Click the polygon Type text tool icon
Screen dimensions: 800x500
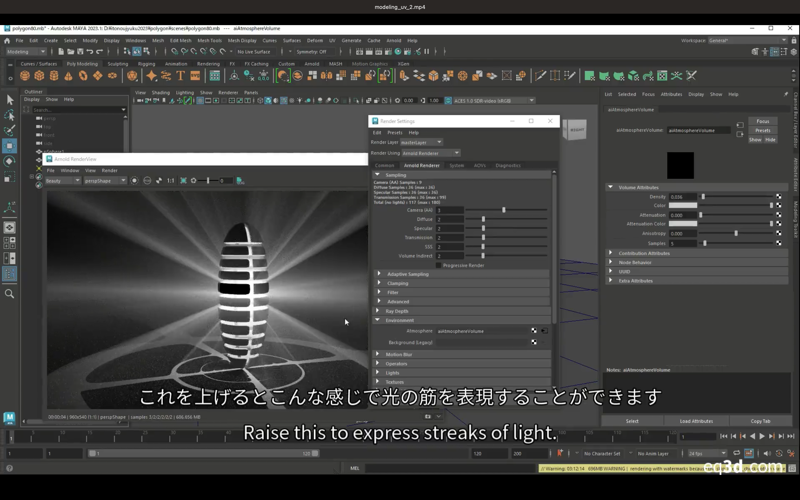[x=181, y=75]
